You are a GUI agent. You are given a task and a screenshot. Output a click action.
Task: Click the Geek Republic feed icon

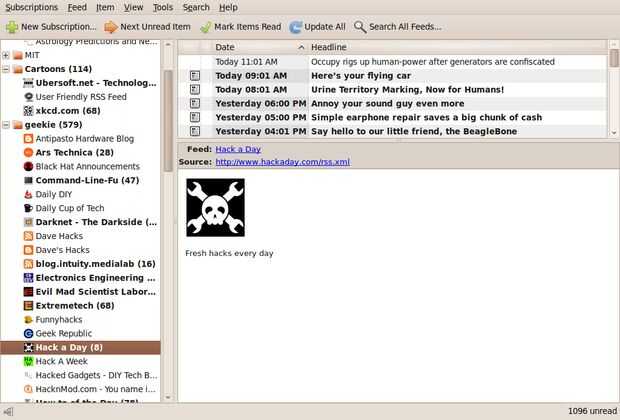point(28,333)
